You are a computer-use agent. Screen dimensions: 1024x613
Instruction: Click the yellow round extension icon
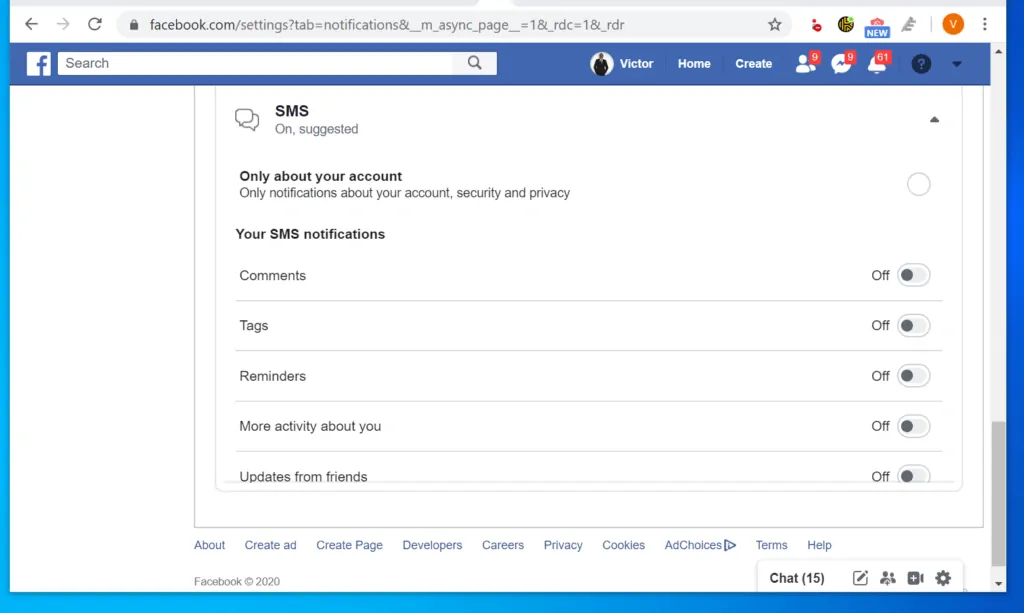[x=846, y=25]
